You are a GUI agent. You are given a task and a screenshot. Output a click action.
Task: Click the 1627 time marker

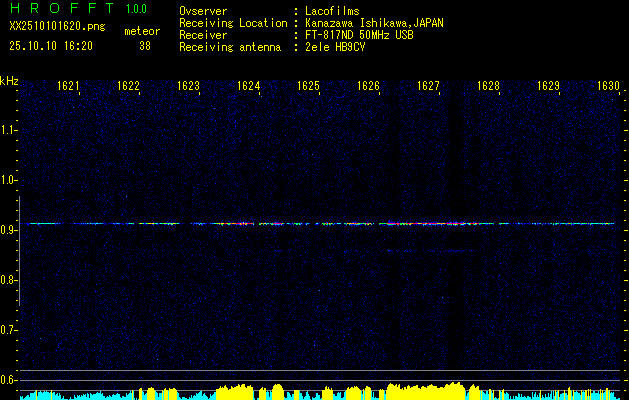[428, 86]
